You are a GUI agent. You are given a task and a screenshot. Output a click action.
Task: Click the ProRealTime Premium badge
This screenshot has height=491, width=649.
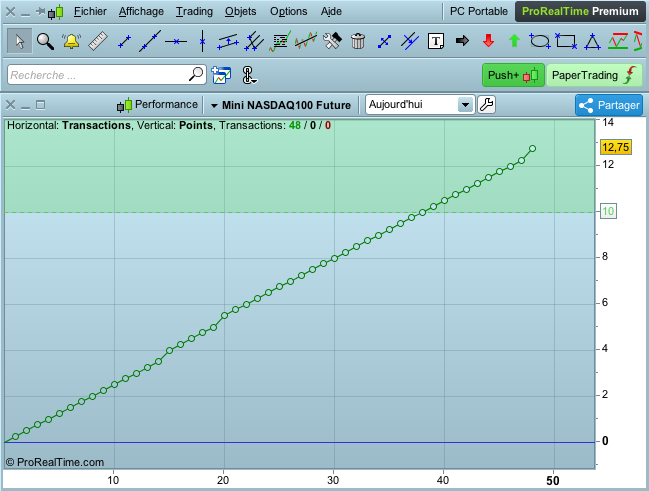(x=580, y=11)
